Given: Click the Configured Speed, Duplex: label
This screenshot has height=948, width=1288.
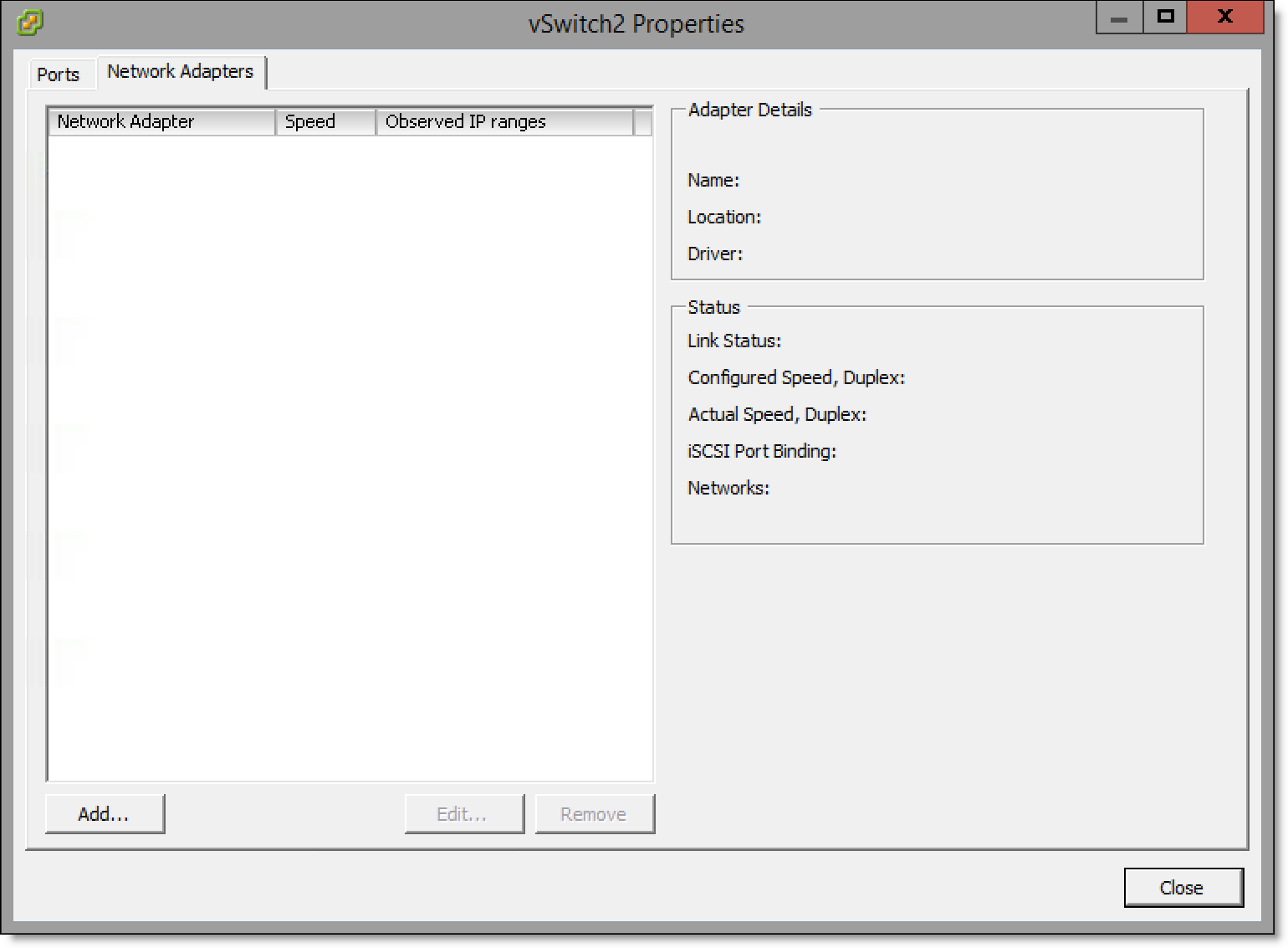Looking at the screenshot, I should [x=796, y=378].
